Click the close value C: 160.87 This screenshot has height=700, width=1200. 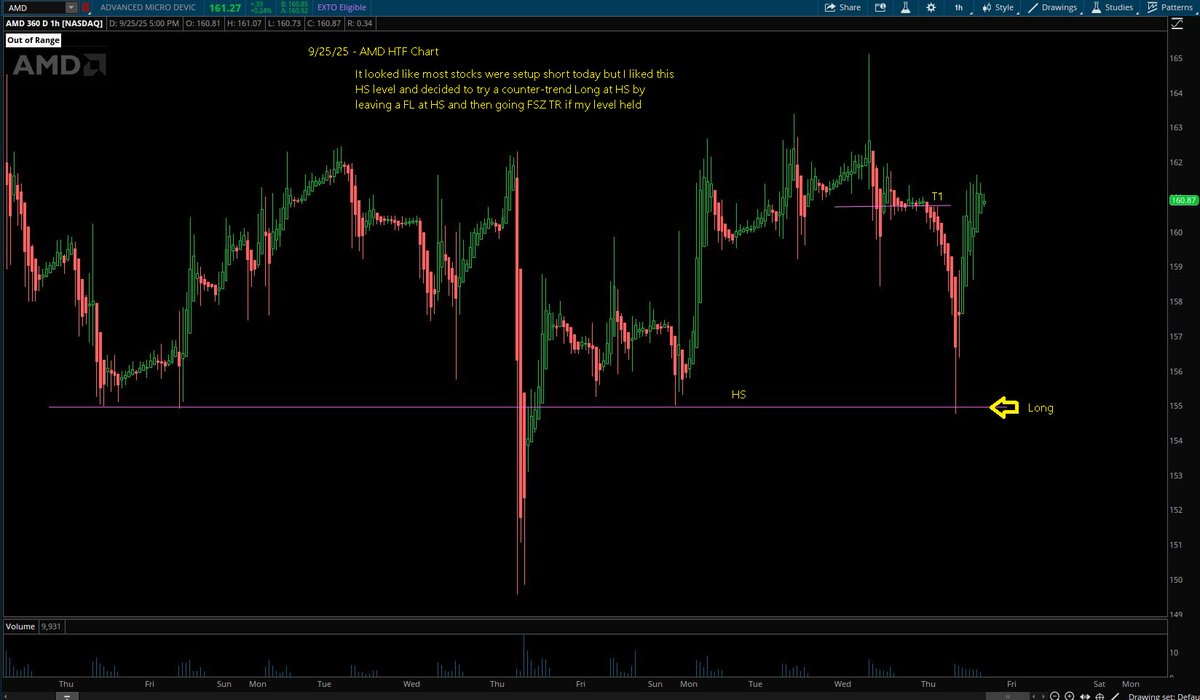[x=324, y=23]
